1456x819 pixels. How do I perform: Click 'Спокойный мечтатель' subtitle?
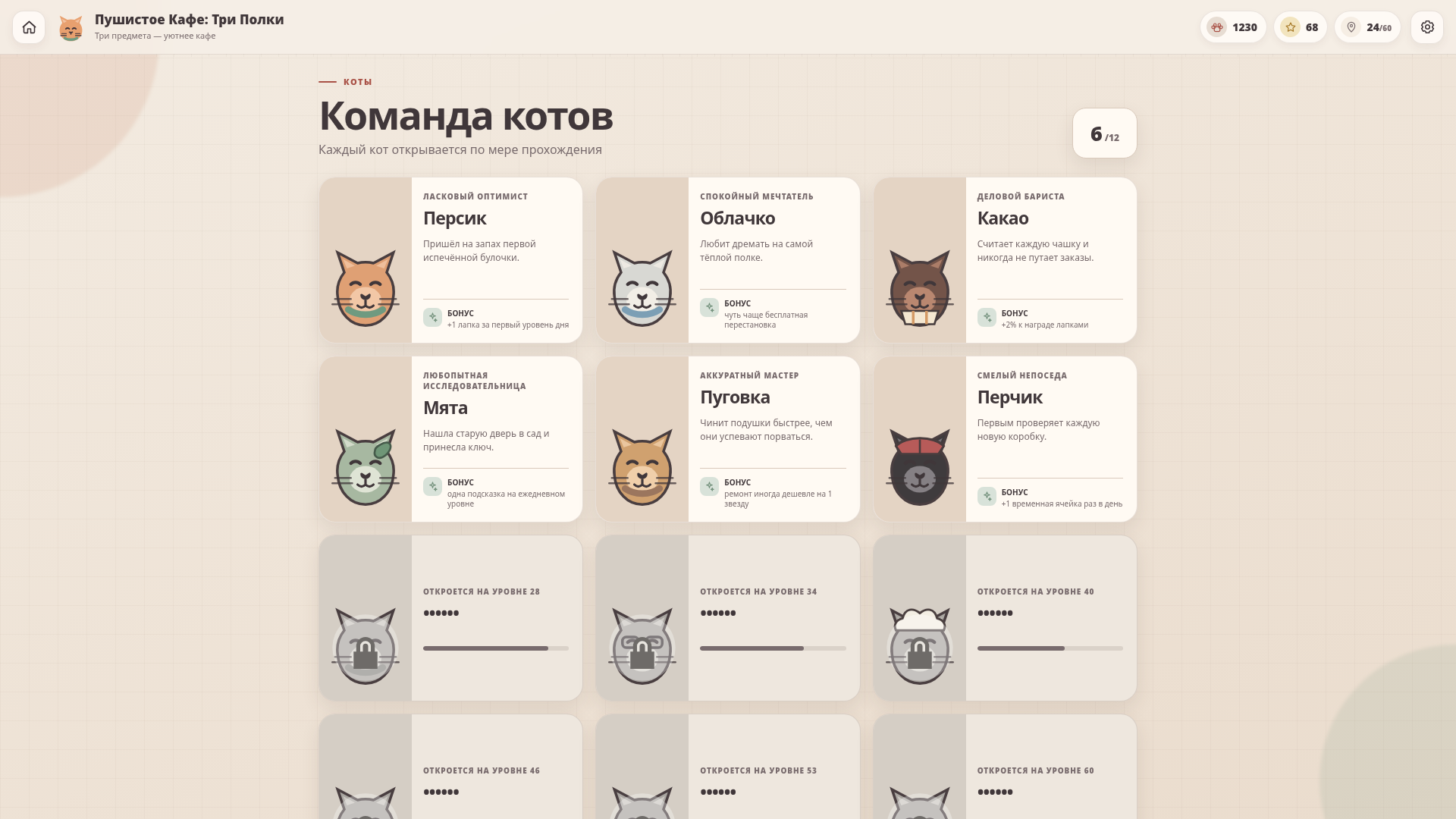[757, 196]
